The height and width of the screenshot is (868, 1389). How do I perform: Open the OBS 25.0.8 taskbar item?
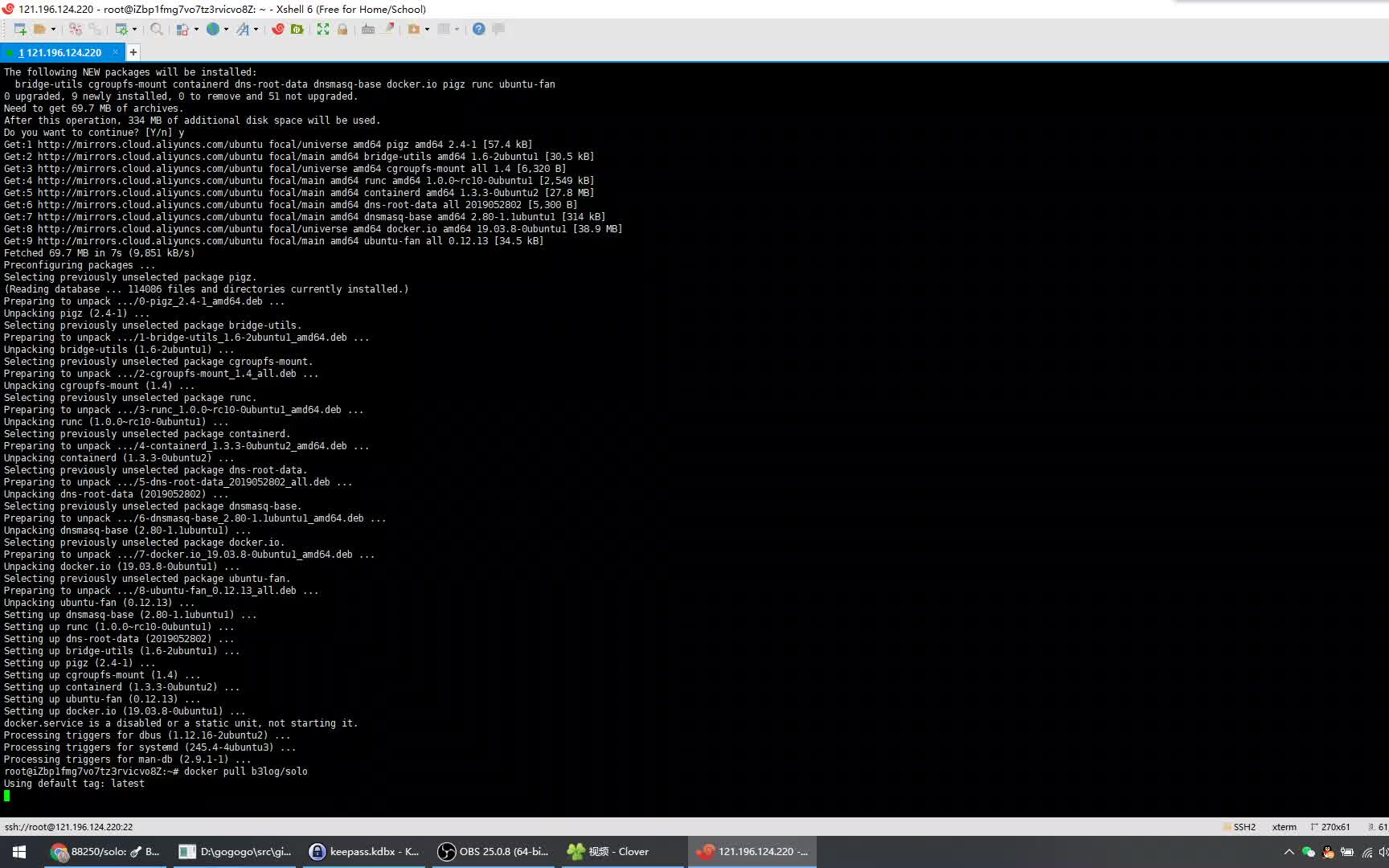pos(494,851)
